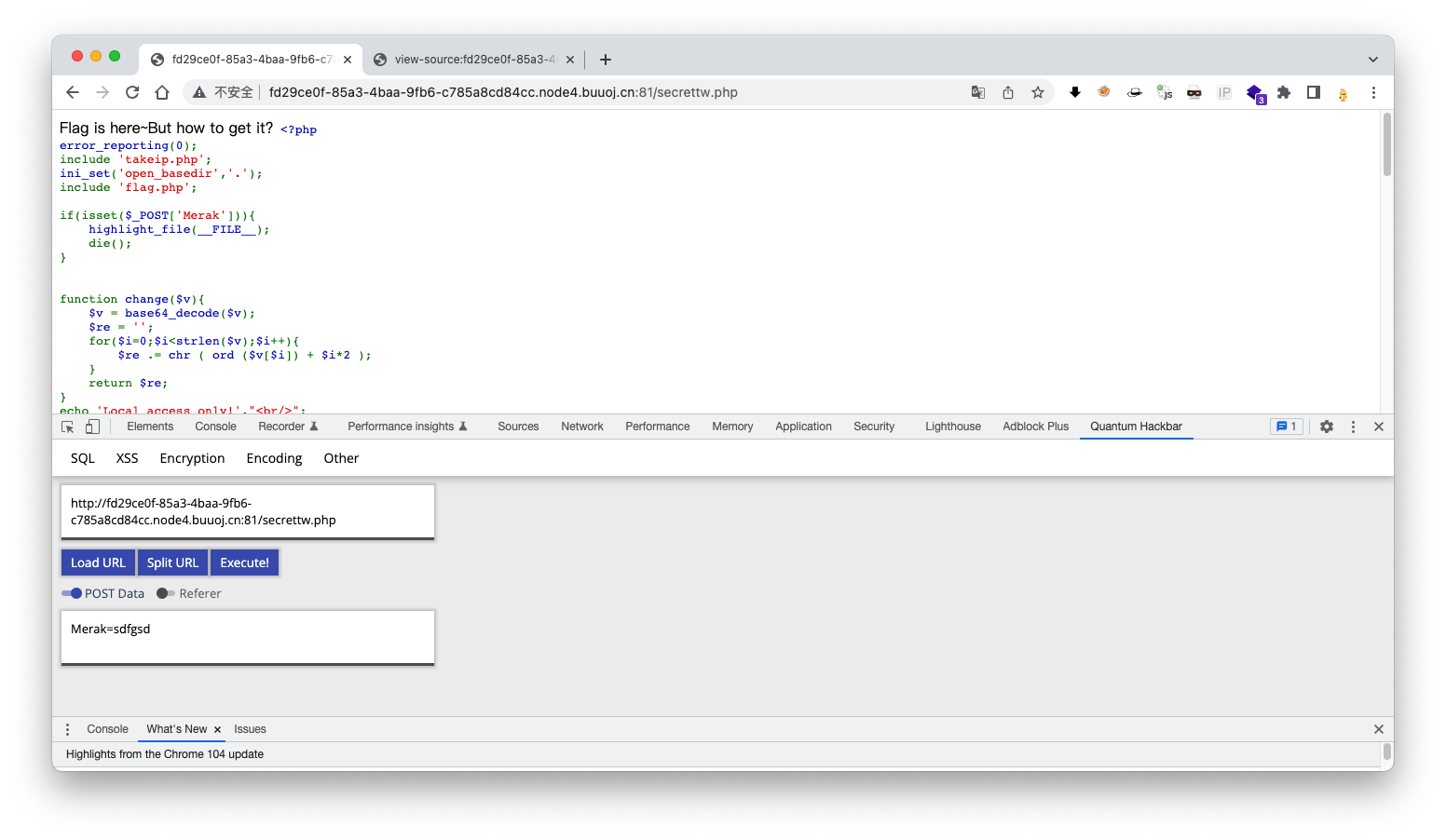Open the SQL dropdown in Hackbar
The image size is (1446, 840).
[83, 458]
